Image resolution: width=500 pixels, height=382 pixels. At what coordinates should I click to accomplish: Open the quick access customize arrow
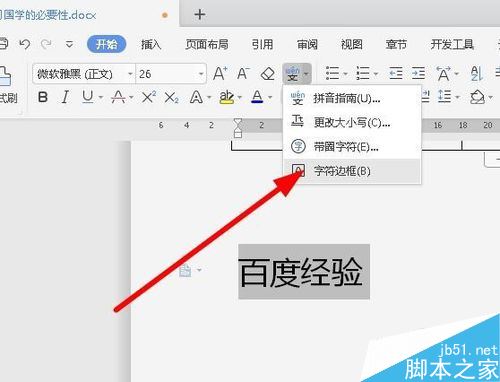pos(69,44)
